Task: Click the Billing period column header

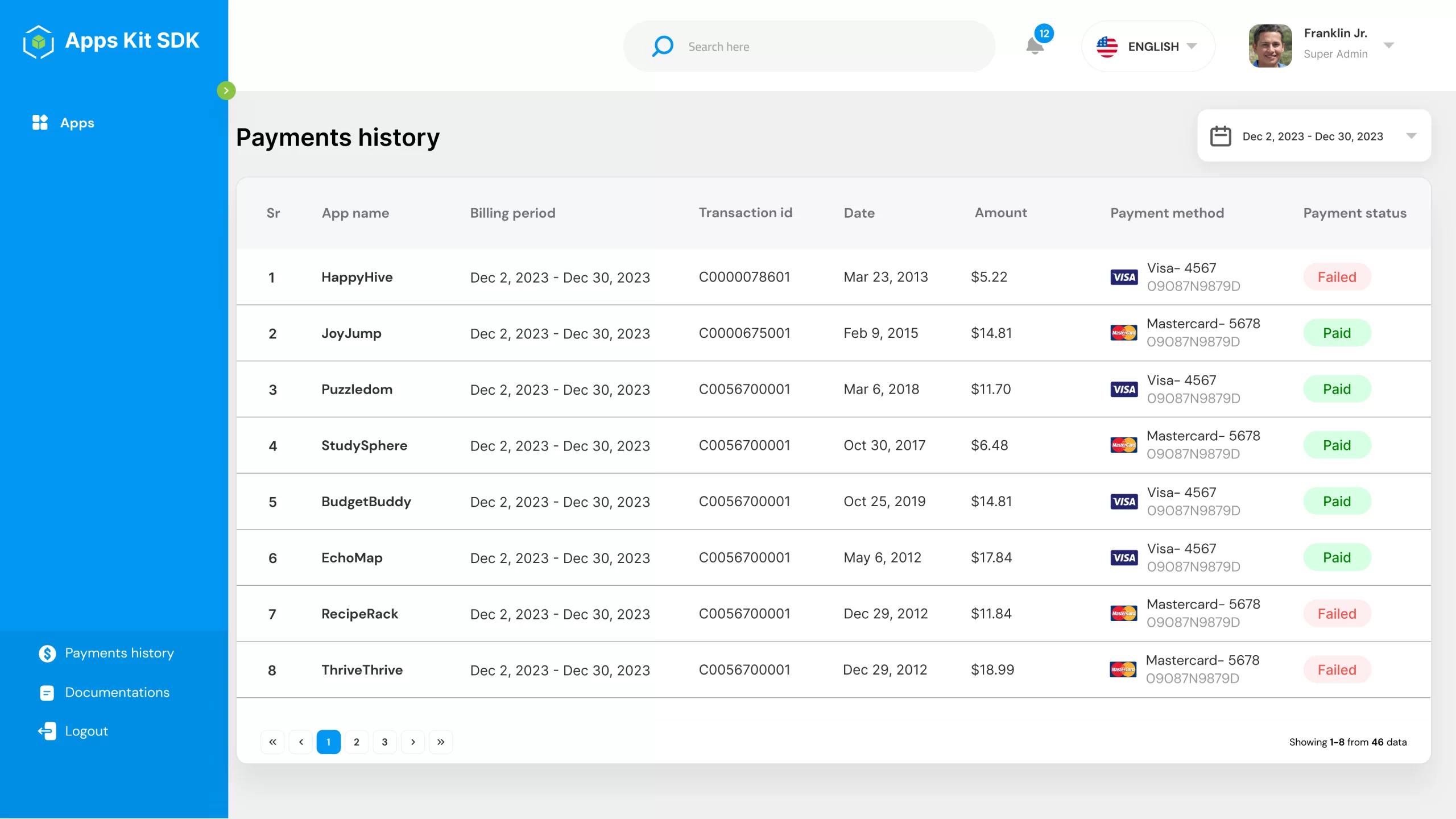Action: click(x=512, y=213)
